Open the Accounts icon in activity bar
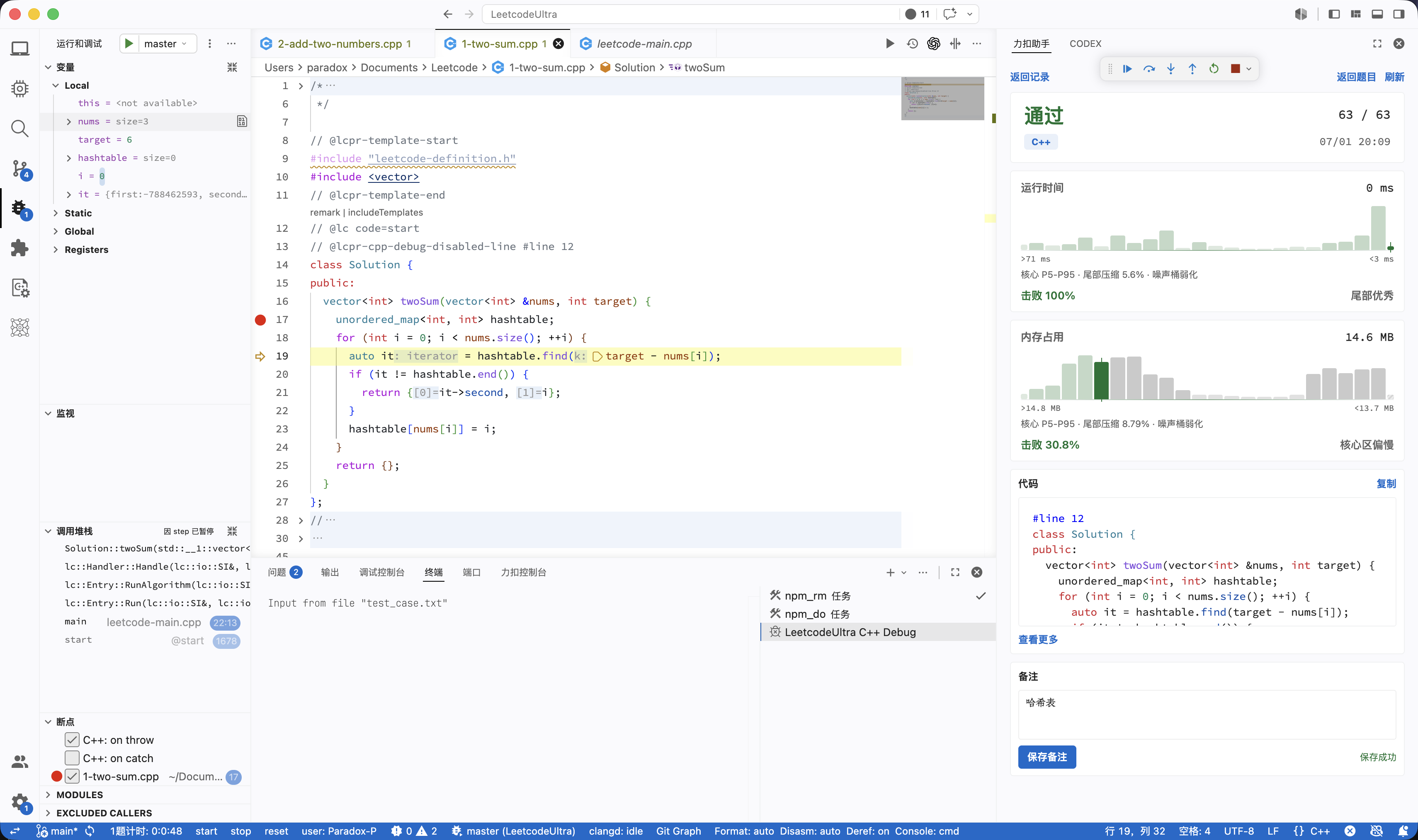This screenshot has width=1418, height=840. pos(20,762)
